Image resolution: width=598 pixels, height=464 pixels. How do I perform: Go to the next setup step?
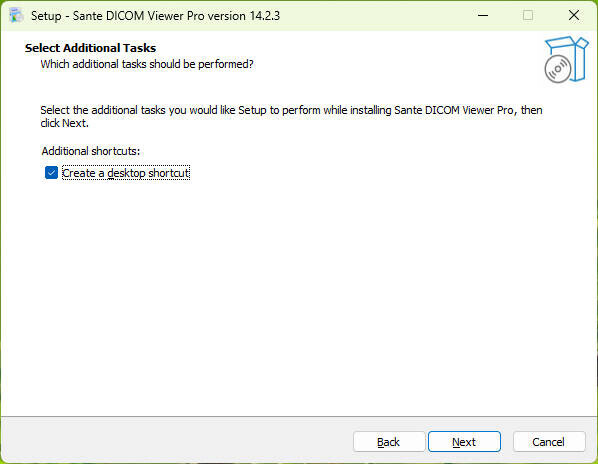[x=464, y=442]
